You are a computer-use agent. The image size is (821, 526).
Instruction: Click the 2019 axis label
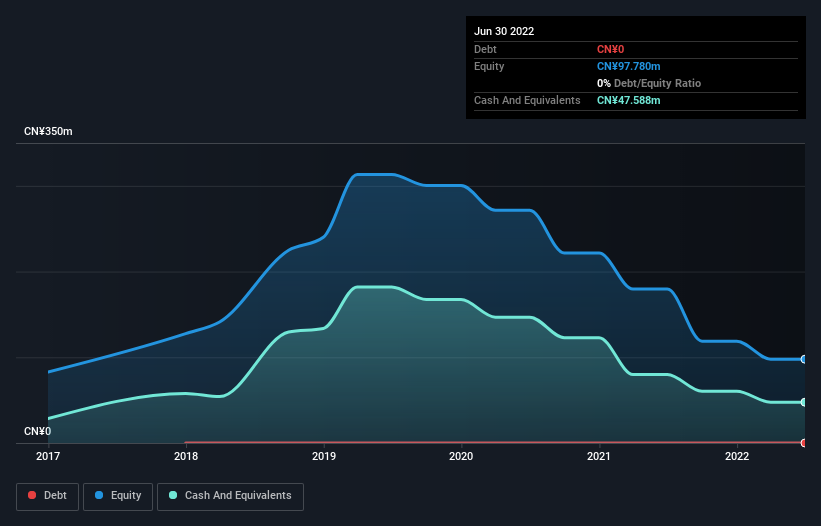click(324, 456)
